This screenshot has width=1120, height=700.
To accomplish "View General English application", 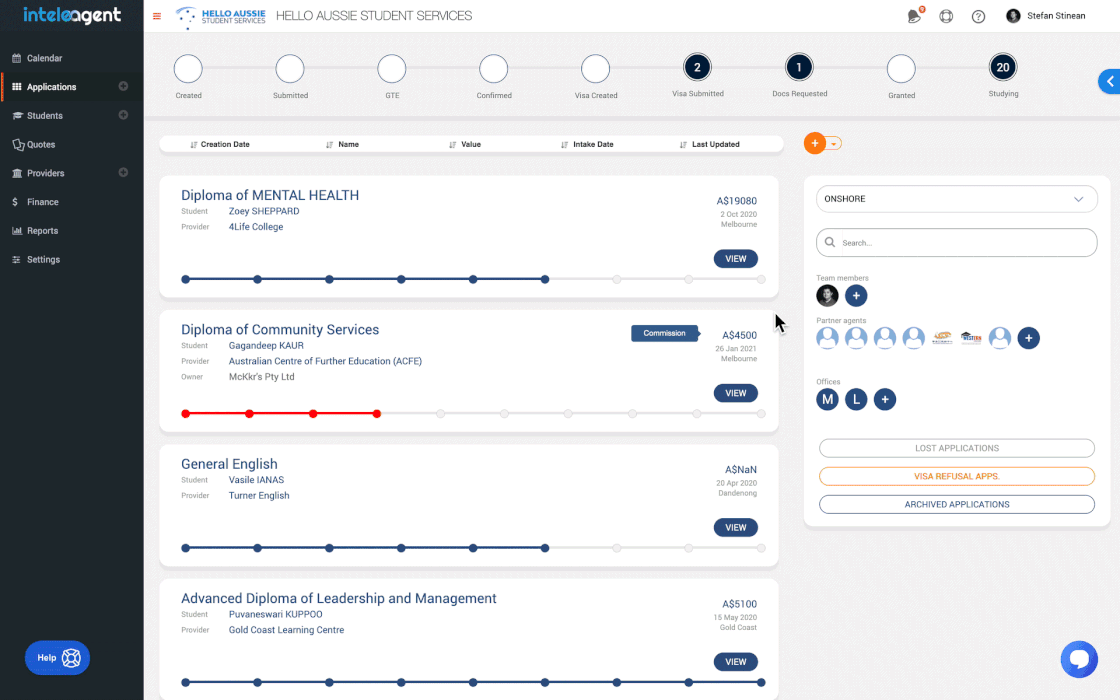I will pyautogui.click(x=736, y=527).
